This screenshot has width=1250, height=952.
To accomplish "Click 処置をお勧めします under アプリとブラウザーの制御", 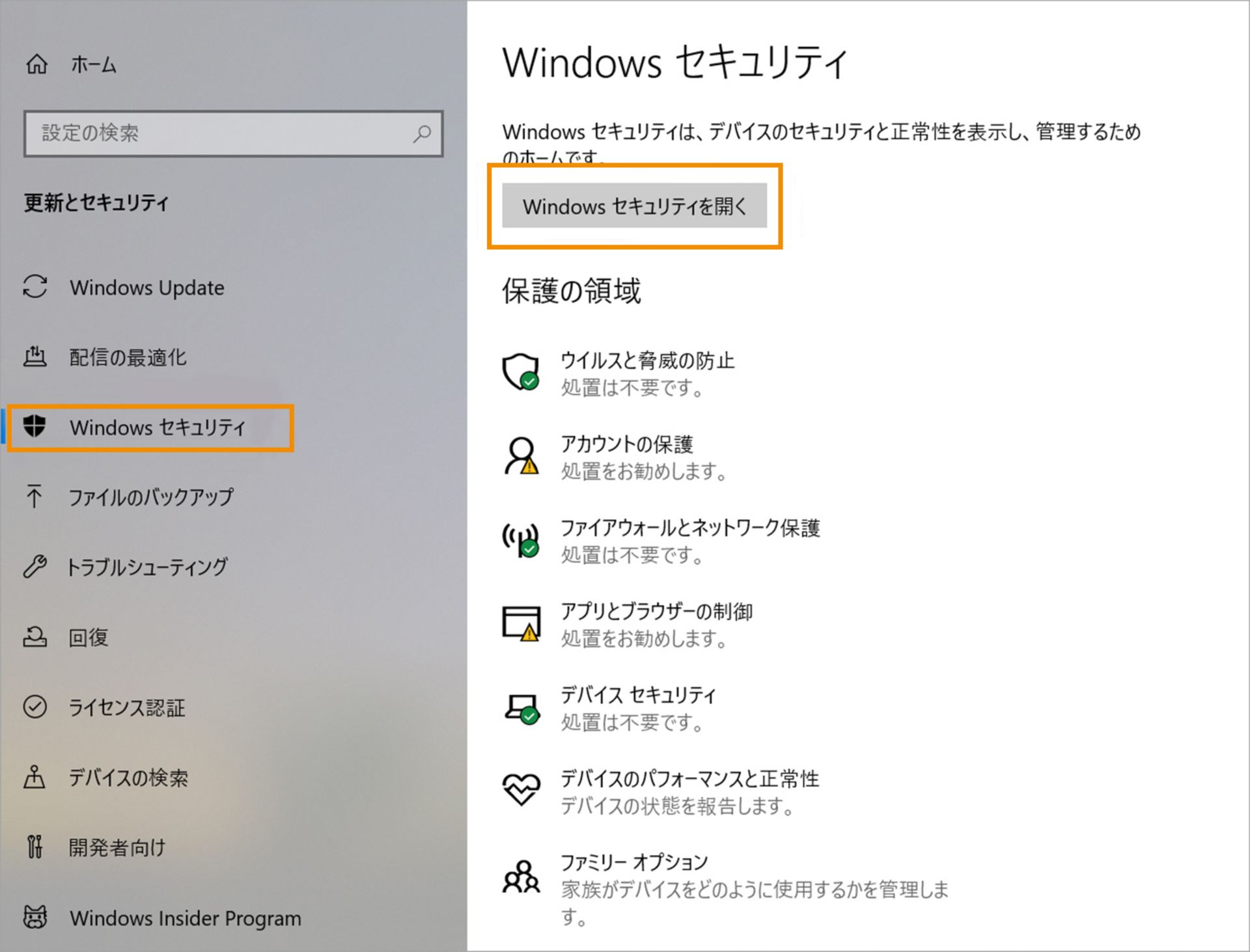I will pos(644,638).
